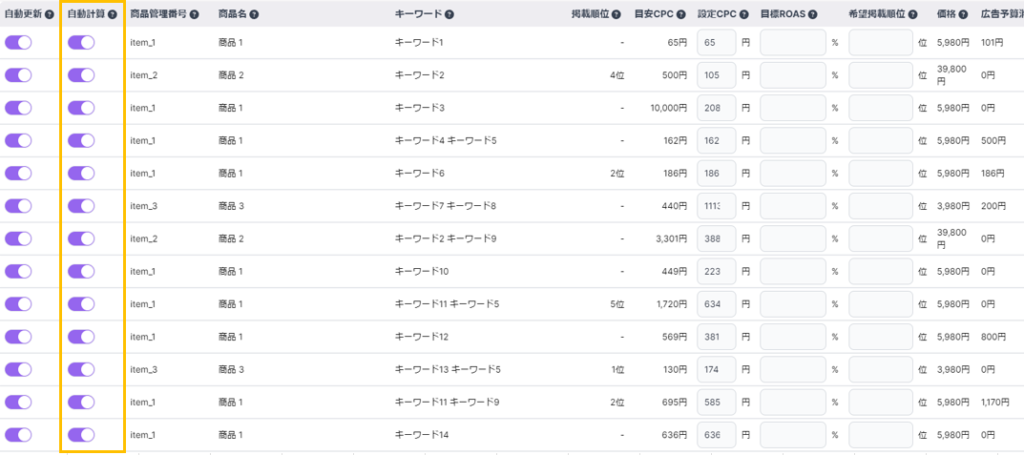This screenshot has height=455, width=1024.
Task: Click the help icon next to 価格
Action: tap(964, 15)
